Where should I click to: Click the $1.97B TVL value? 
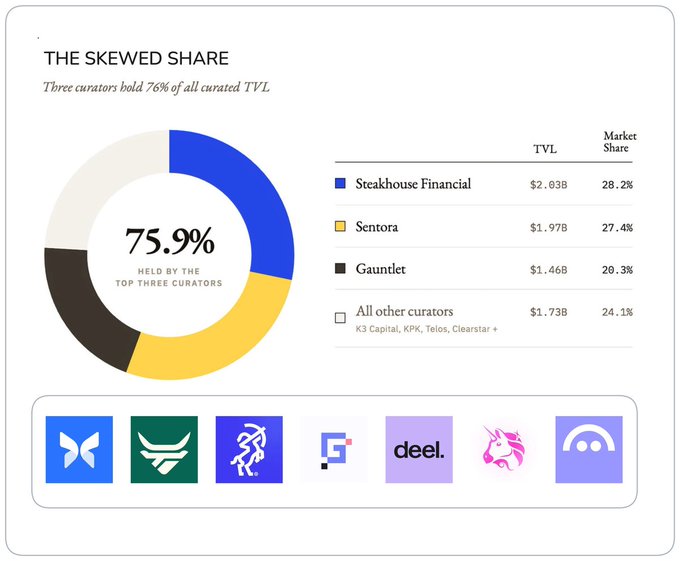pos(548,228)
